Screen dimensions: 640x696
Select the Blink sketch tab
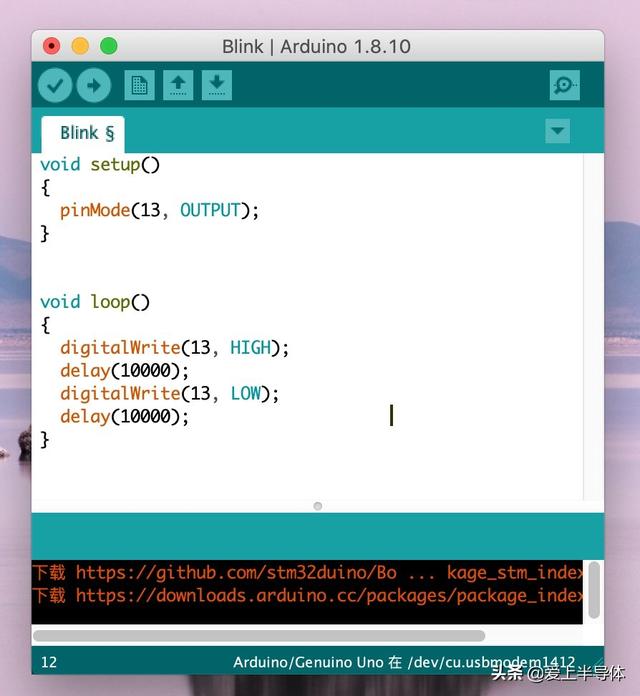[x=83, y=134]
